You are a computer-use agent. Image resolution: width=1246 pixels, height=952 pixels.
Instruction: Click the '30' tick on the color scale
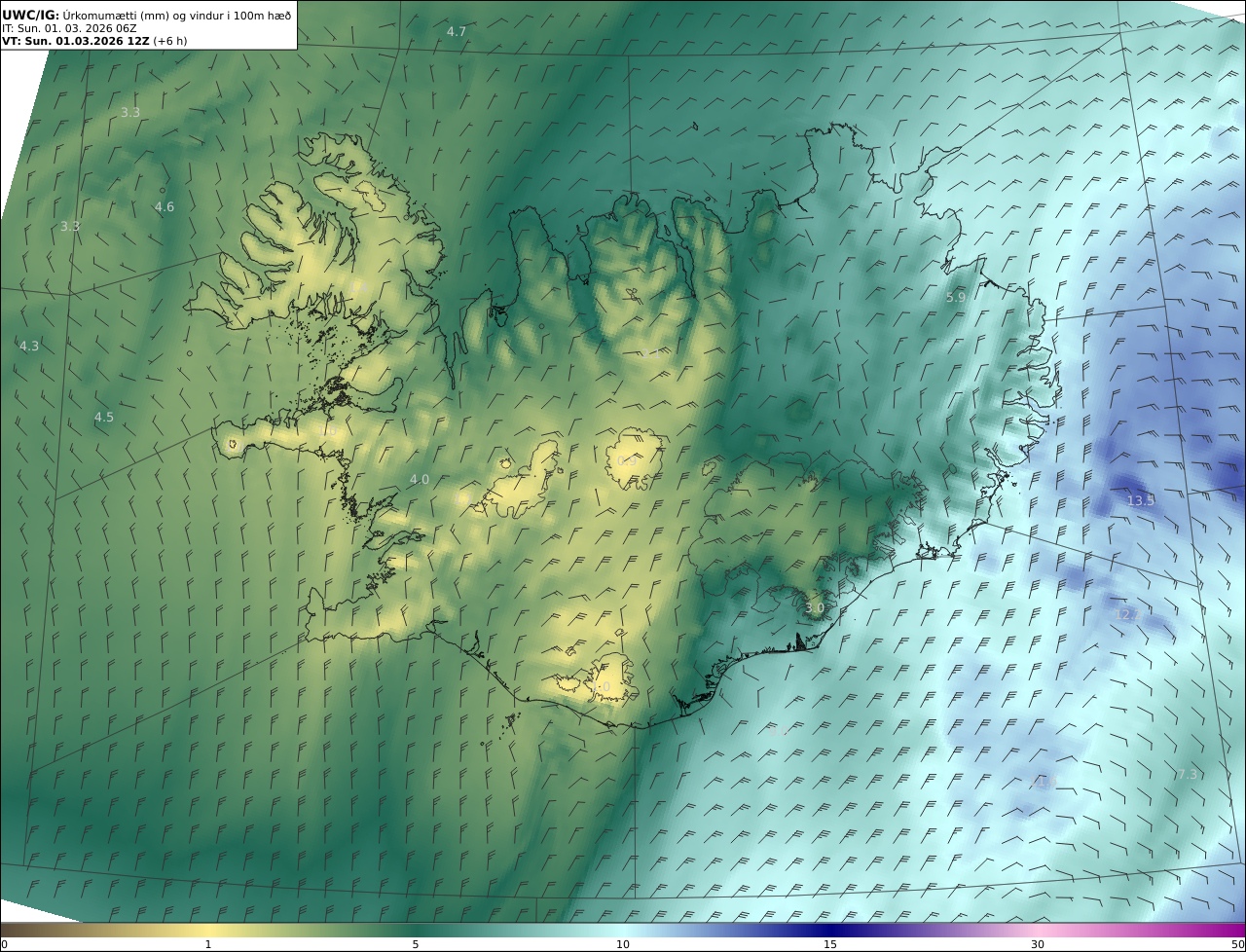click(x=1038, y=944)
